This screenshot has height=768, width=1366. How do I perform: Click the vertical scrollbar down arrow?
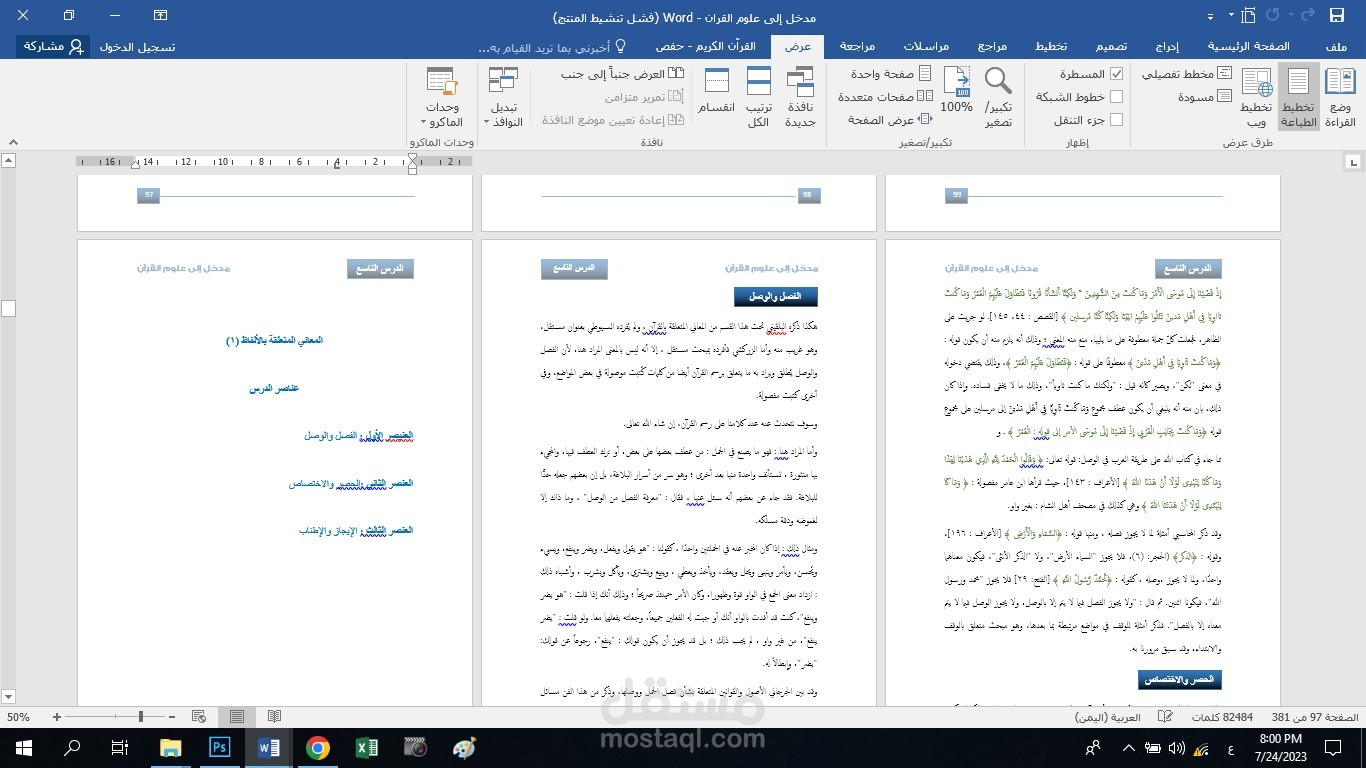coord(9,696)
